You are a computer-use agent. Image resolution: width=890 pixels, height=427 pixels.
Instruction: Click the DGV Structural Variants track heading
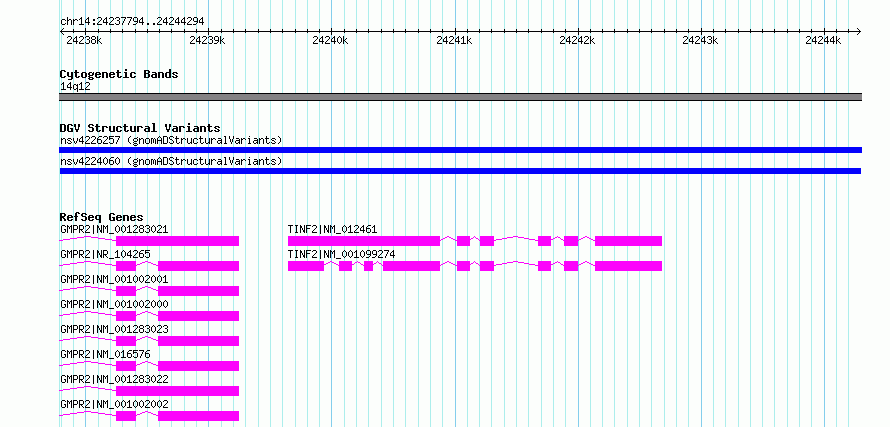click(140, 128)
